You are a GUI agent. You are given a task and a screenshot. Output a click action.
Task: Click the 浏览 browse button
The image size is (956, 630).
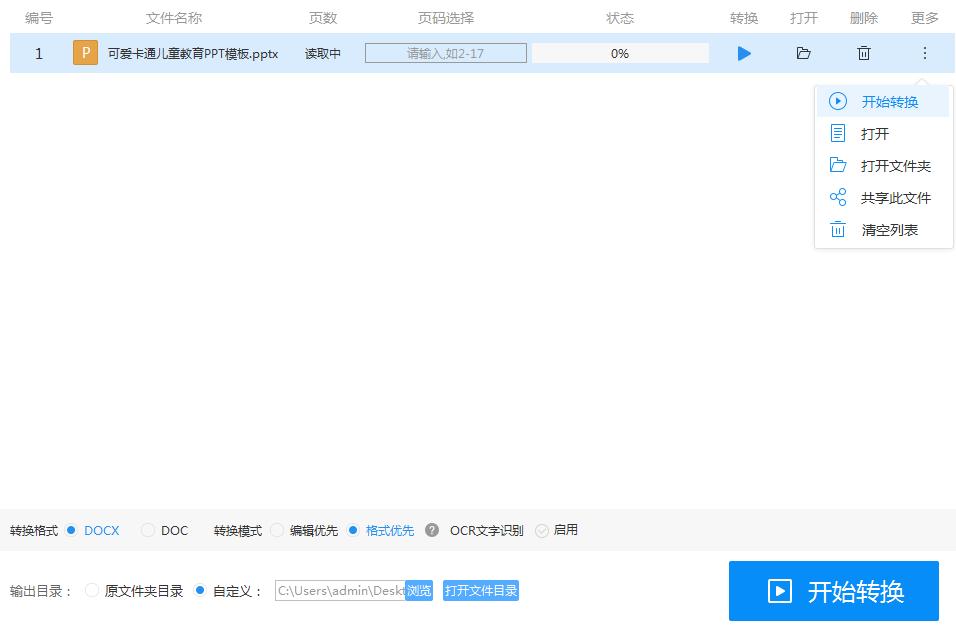tap(419, 590)
